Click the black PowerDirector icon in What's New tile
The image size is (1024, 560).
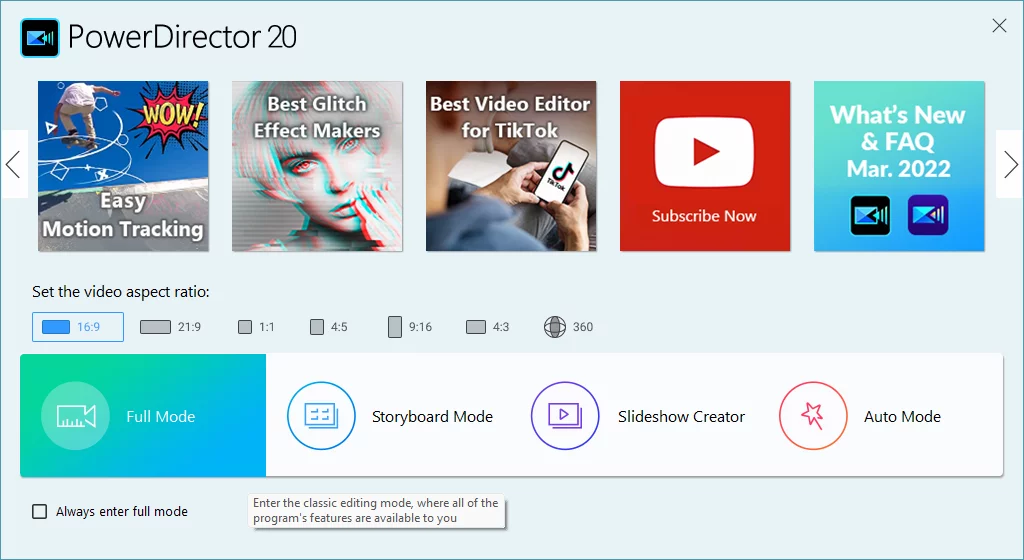870,215
